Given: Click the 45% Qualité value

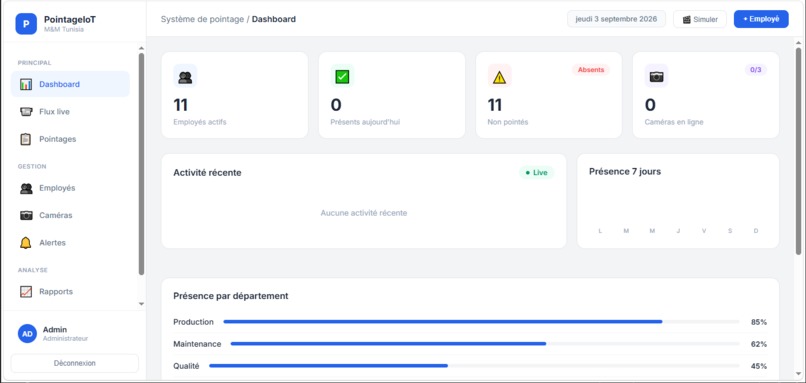Looking at the screenshot, I should [x=759, y=366].
